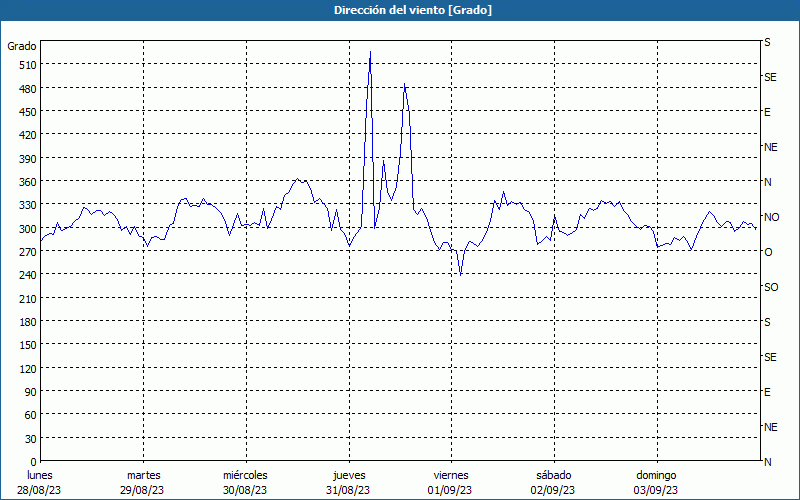Click the "domingo" day label
Image resolution: width=800 pixels, height=500 pixels.
(x=656, y=476)
